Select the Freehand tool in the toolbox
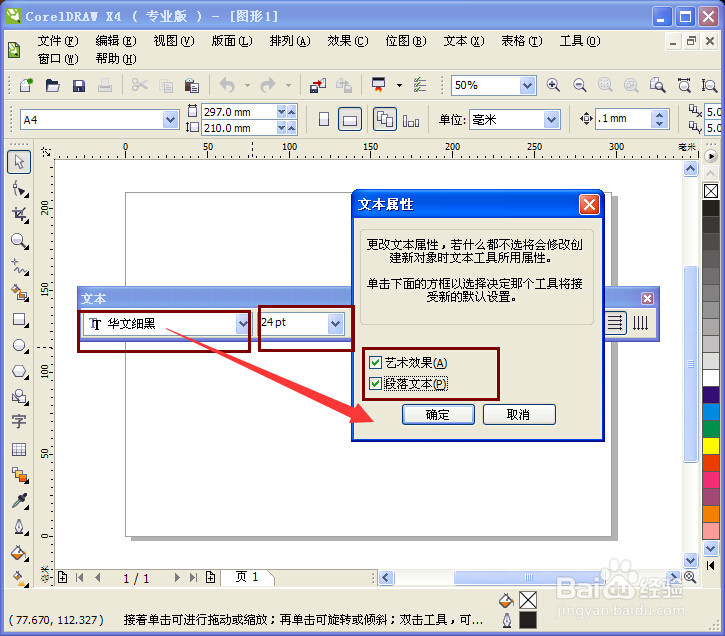 click(x=20, y=267)
